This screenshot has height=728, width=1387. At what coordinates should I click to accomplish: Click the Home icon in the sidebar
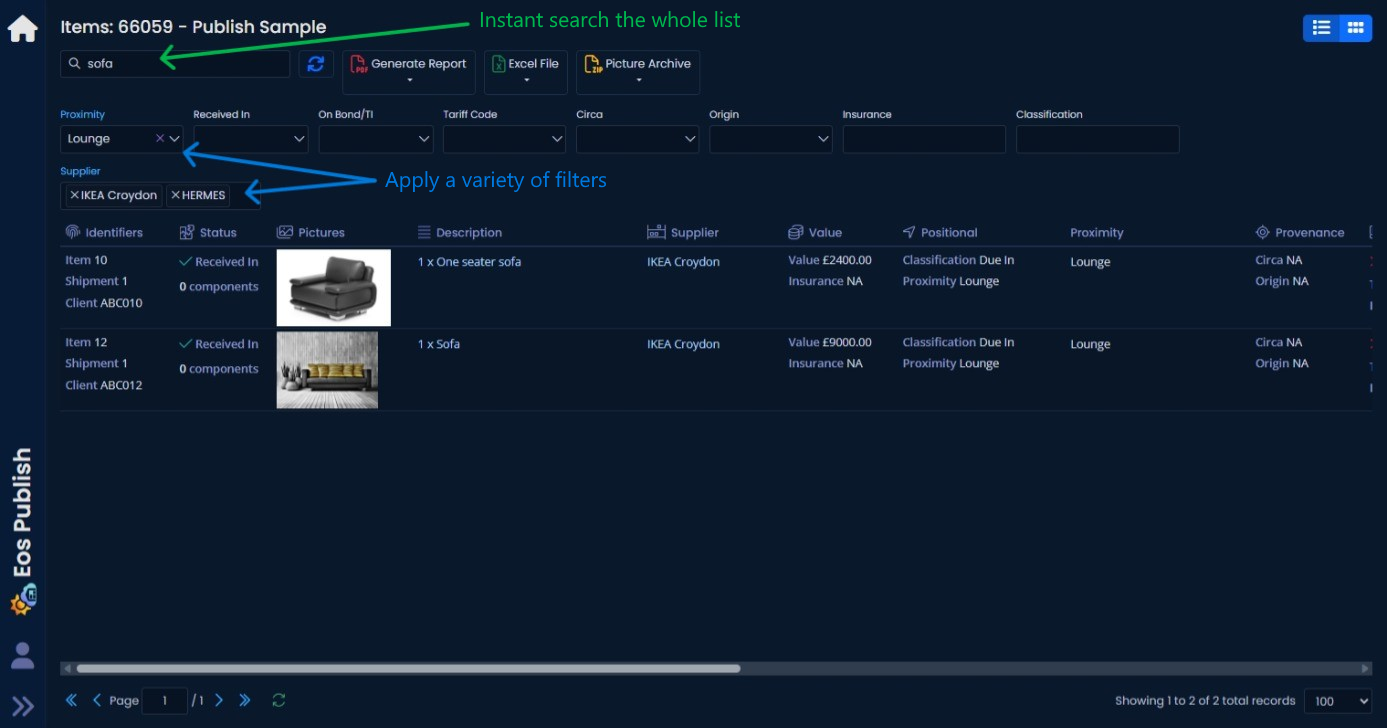tap(22, 29)
